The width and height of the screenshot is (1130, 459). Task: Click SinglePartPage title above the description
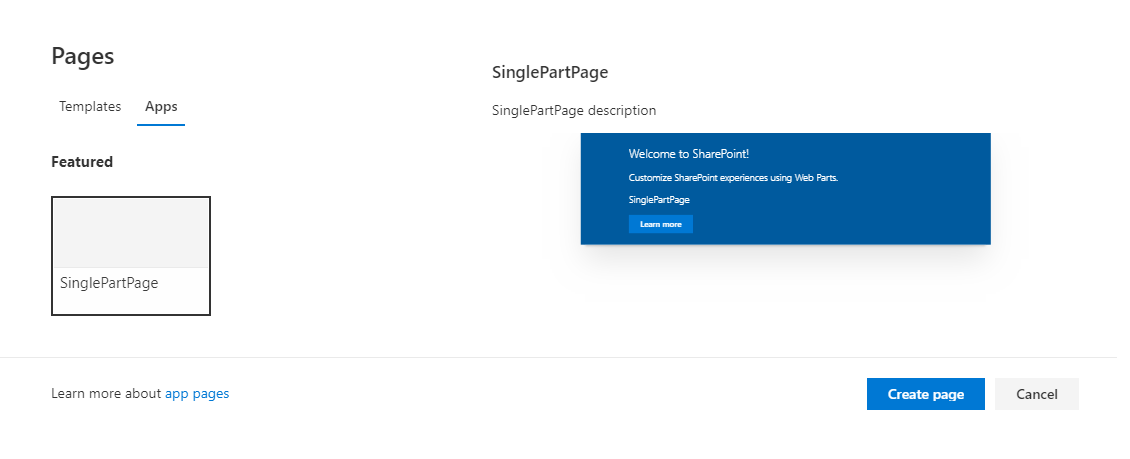(550, 72)
